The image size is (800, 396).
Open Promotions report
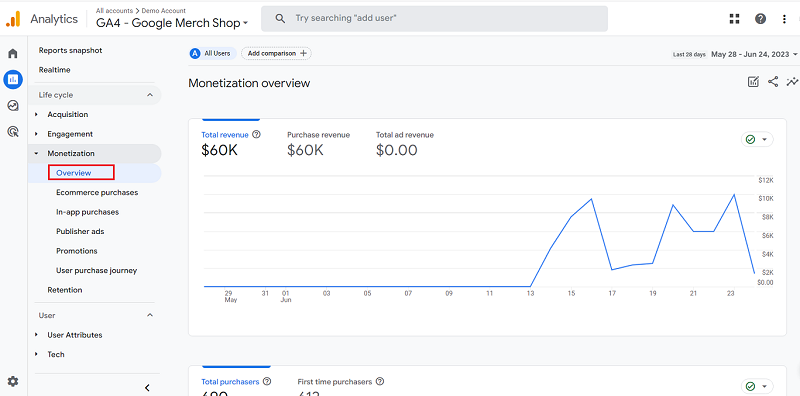click(77, 251)
